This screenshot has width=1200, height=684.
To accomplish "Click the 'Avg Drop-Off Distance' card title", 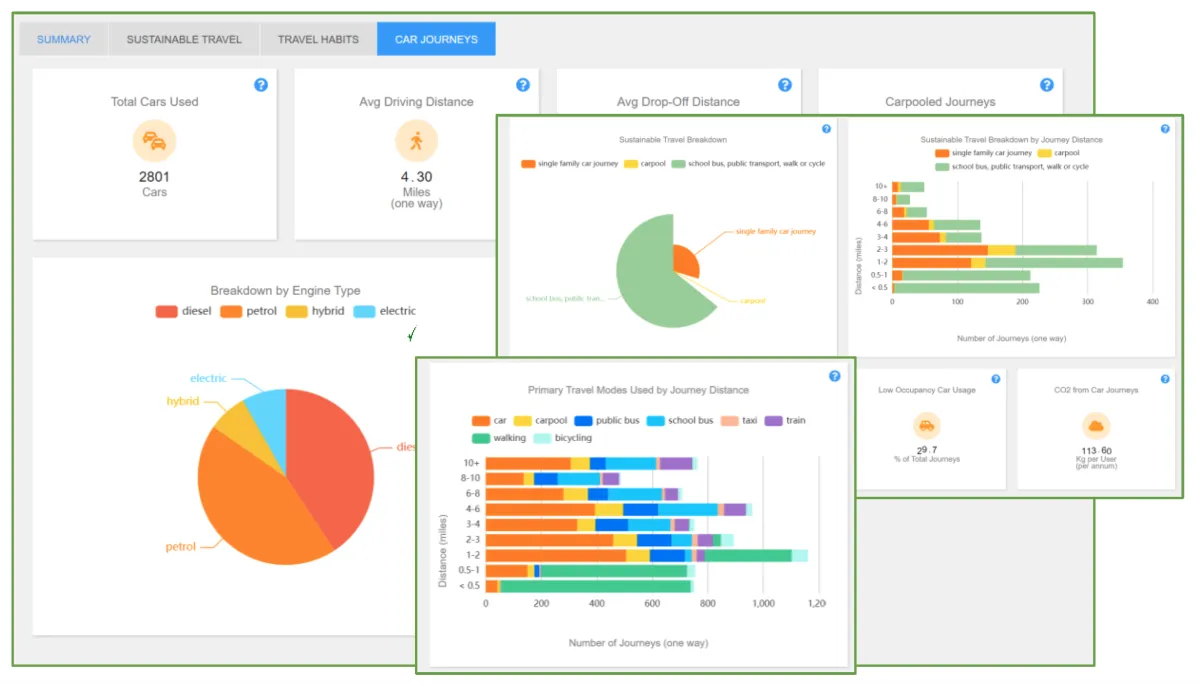I will point(678,102).
